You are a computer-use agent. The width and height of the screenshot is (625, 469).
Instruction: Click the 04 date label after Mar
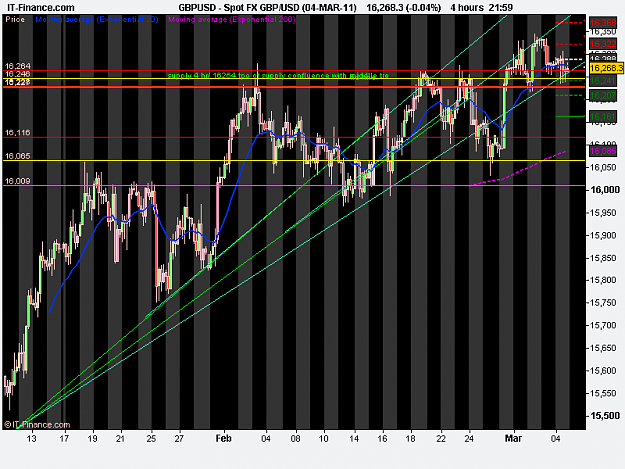556,438
